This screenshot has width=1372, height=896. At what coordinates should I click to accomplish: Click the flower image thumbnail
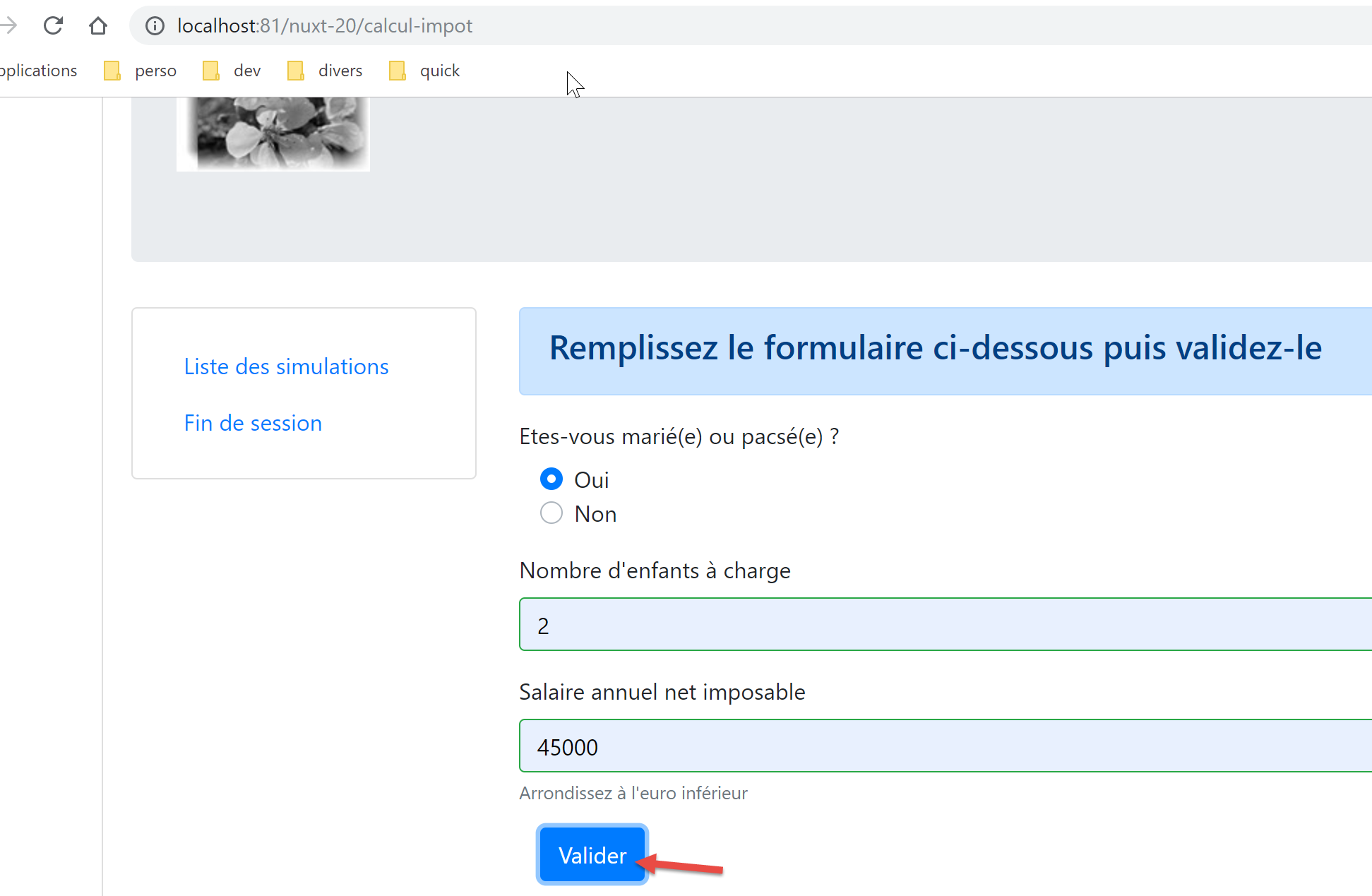pyautogui.click(x=273, y=133)
